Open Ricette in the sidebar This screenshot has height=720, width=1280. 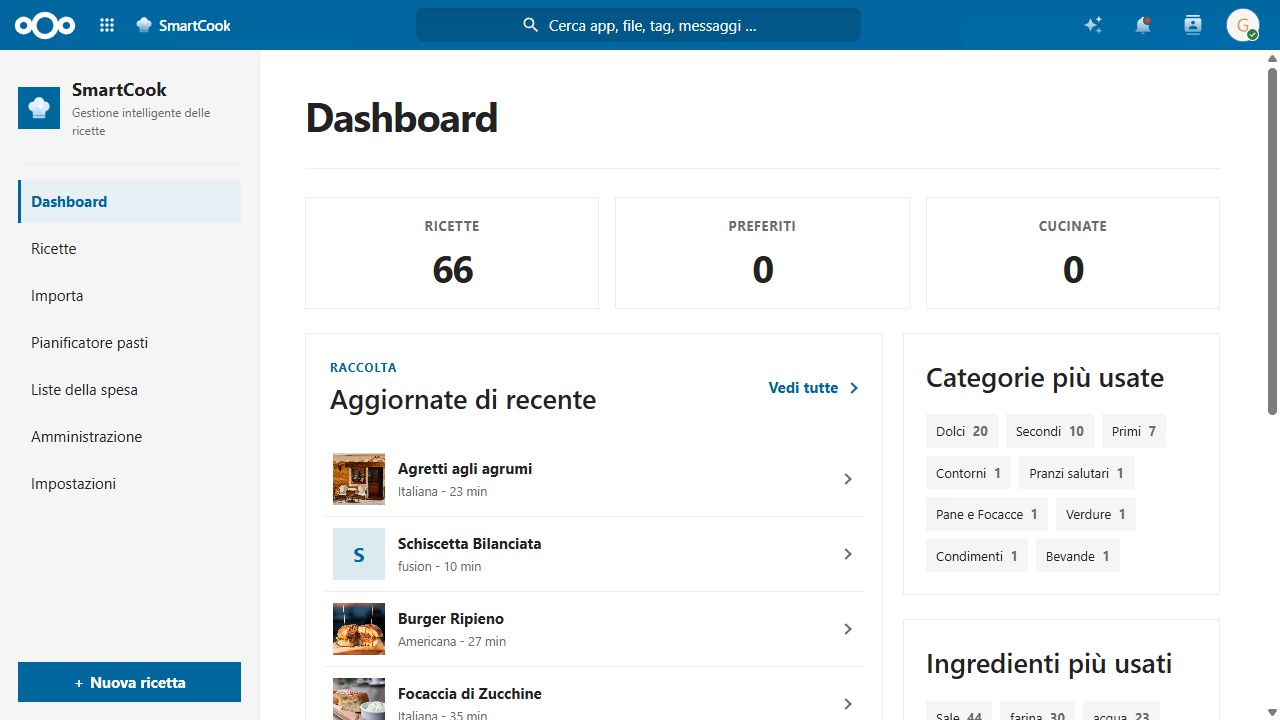[x=130, y=248]
